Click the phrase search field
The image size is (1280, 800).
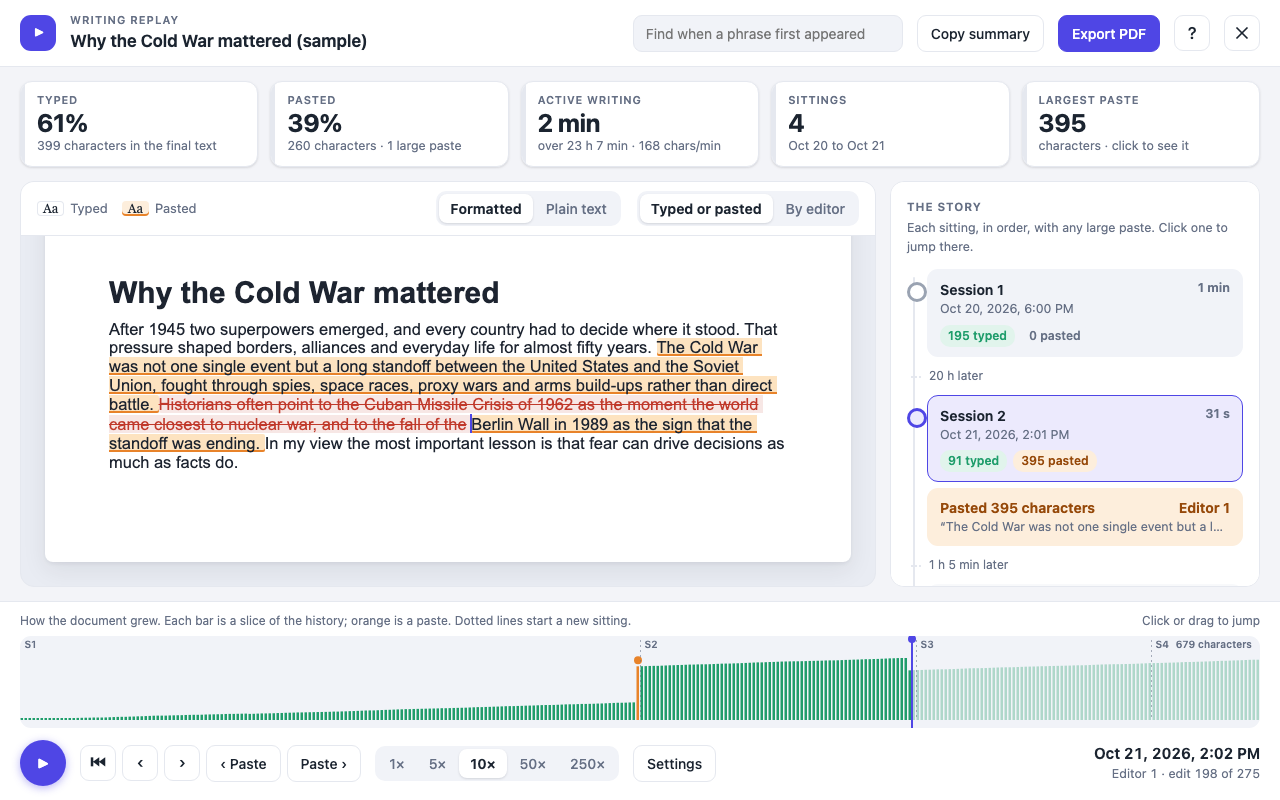[x=768, y=33]
